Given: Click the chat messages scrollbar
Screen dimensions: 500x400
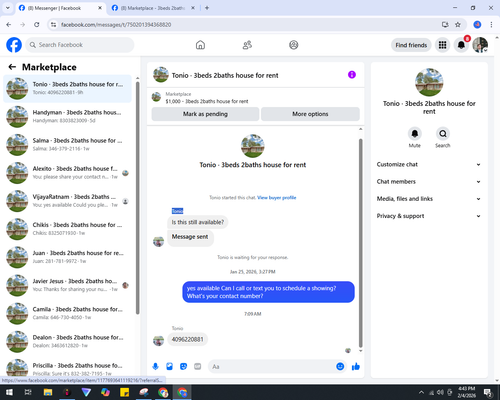Looking at the screenshot, I should pos(360,243).
